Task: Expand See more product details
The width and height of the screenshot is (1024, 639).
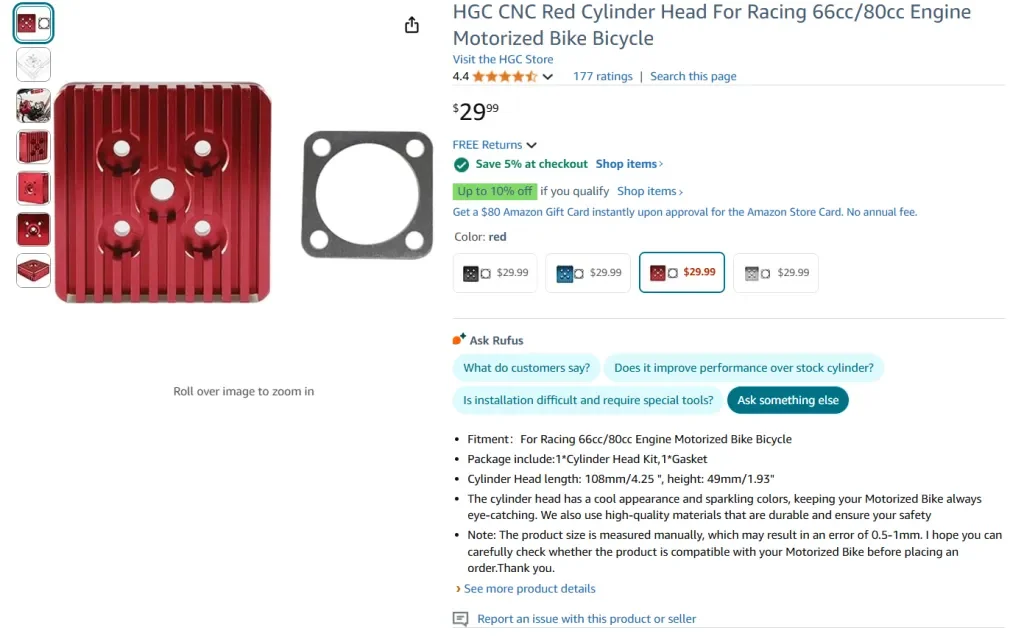Action: coord(528,589)
